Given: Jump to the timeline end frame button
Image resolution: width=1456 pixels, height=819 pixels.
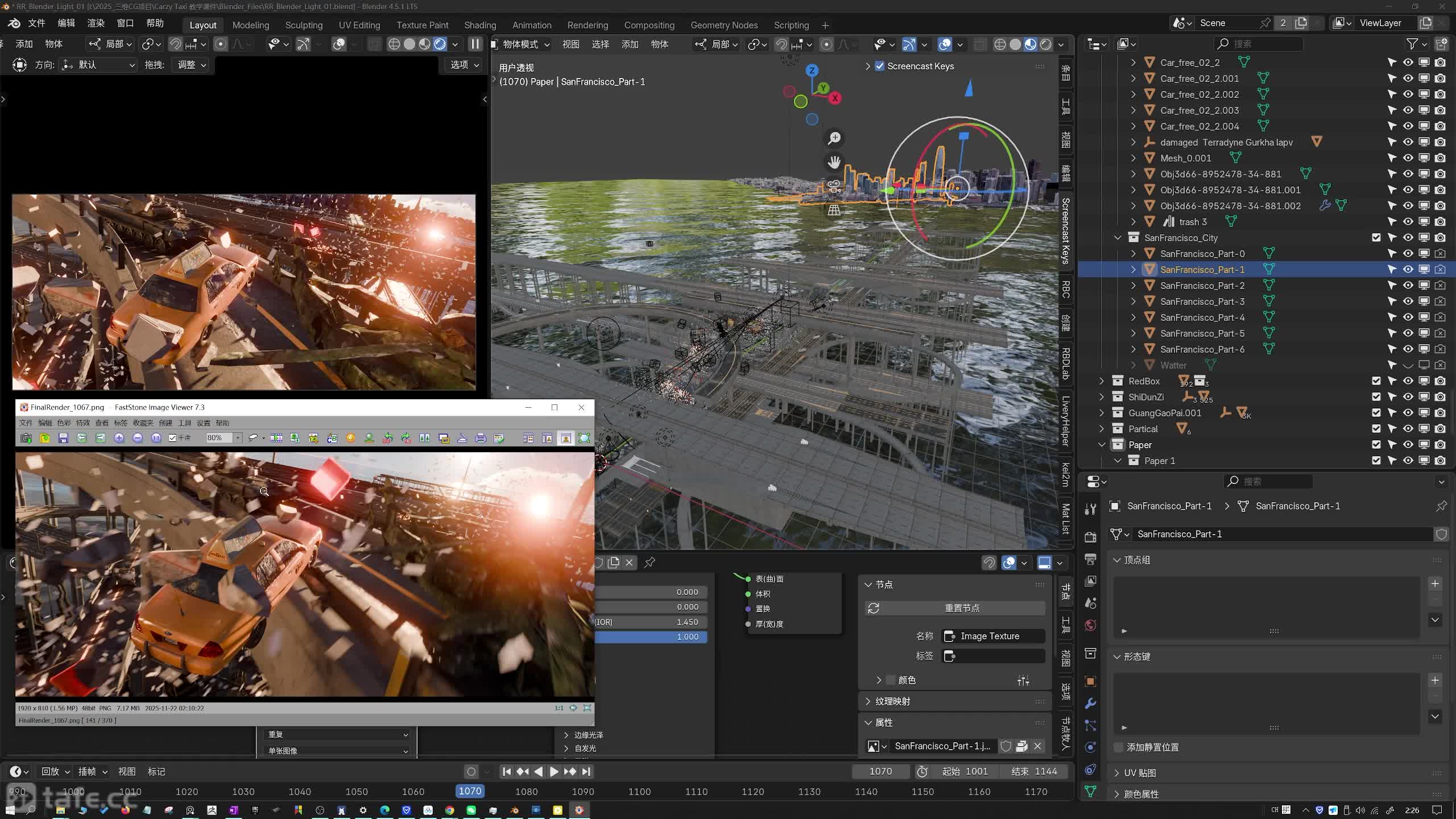Looking at the screenshot, I should [x=586, y=771].
